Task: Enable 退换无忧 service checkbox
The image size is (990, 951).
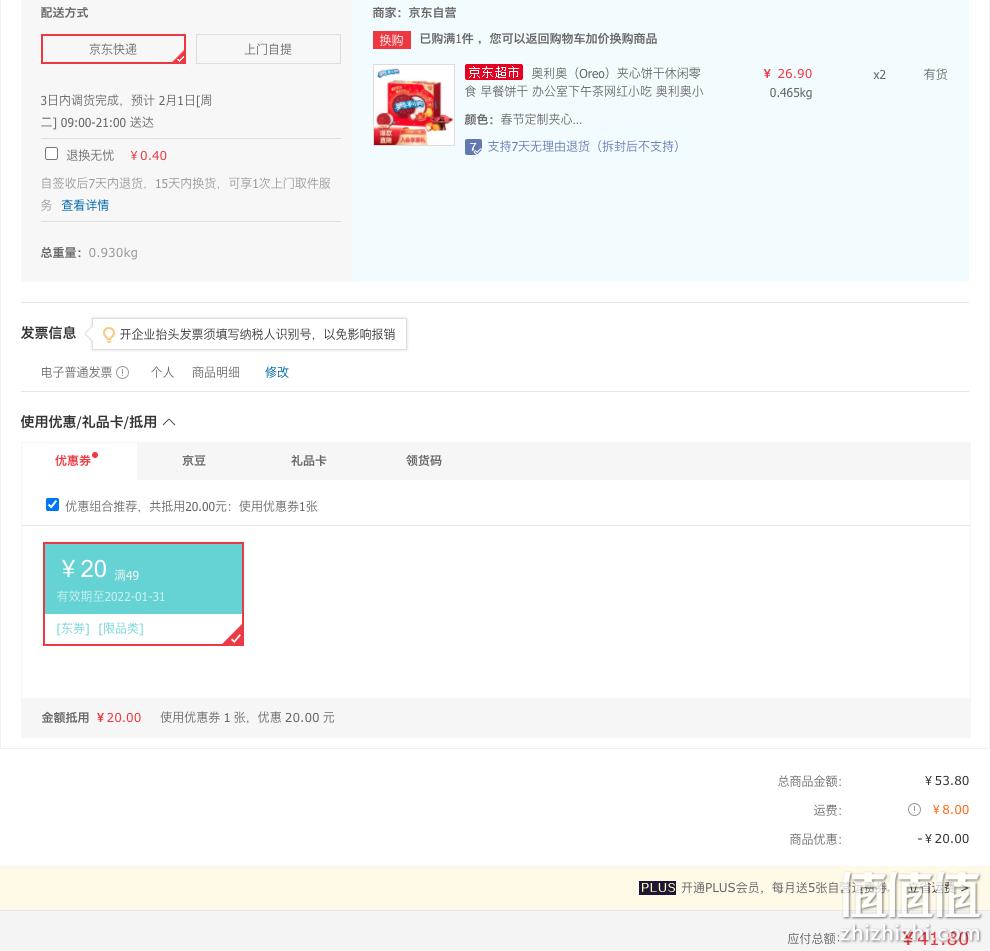Action: (52, 154)
